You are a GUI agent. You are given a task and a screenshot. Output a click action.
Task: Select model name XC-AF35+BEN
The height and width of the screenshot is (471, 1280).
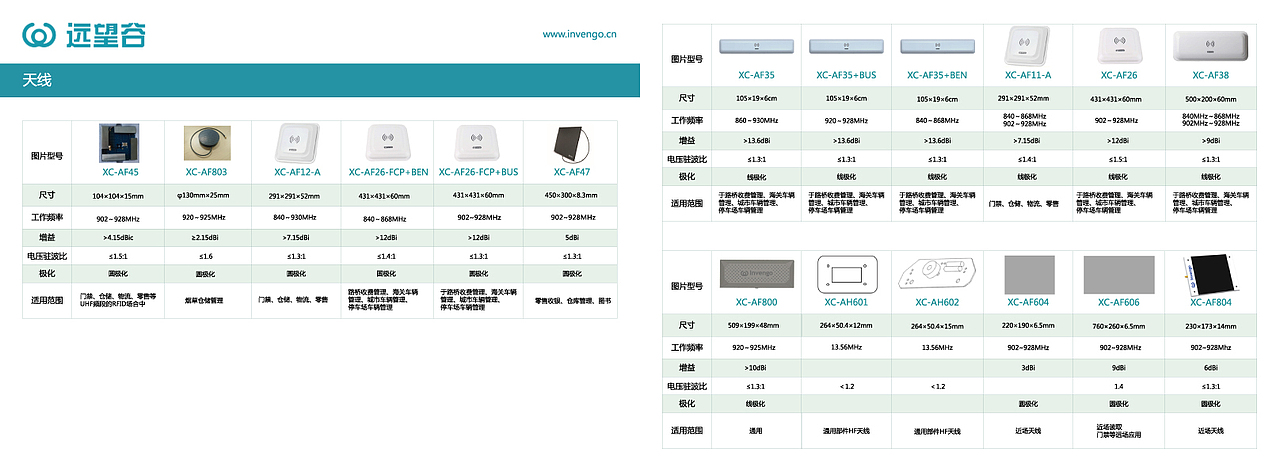click(x=937, y=75)
